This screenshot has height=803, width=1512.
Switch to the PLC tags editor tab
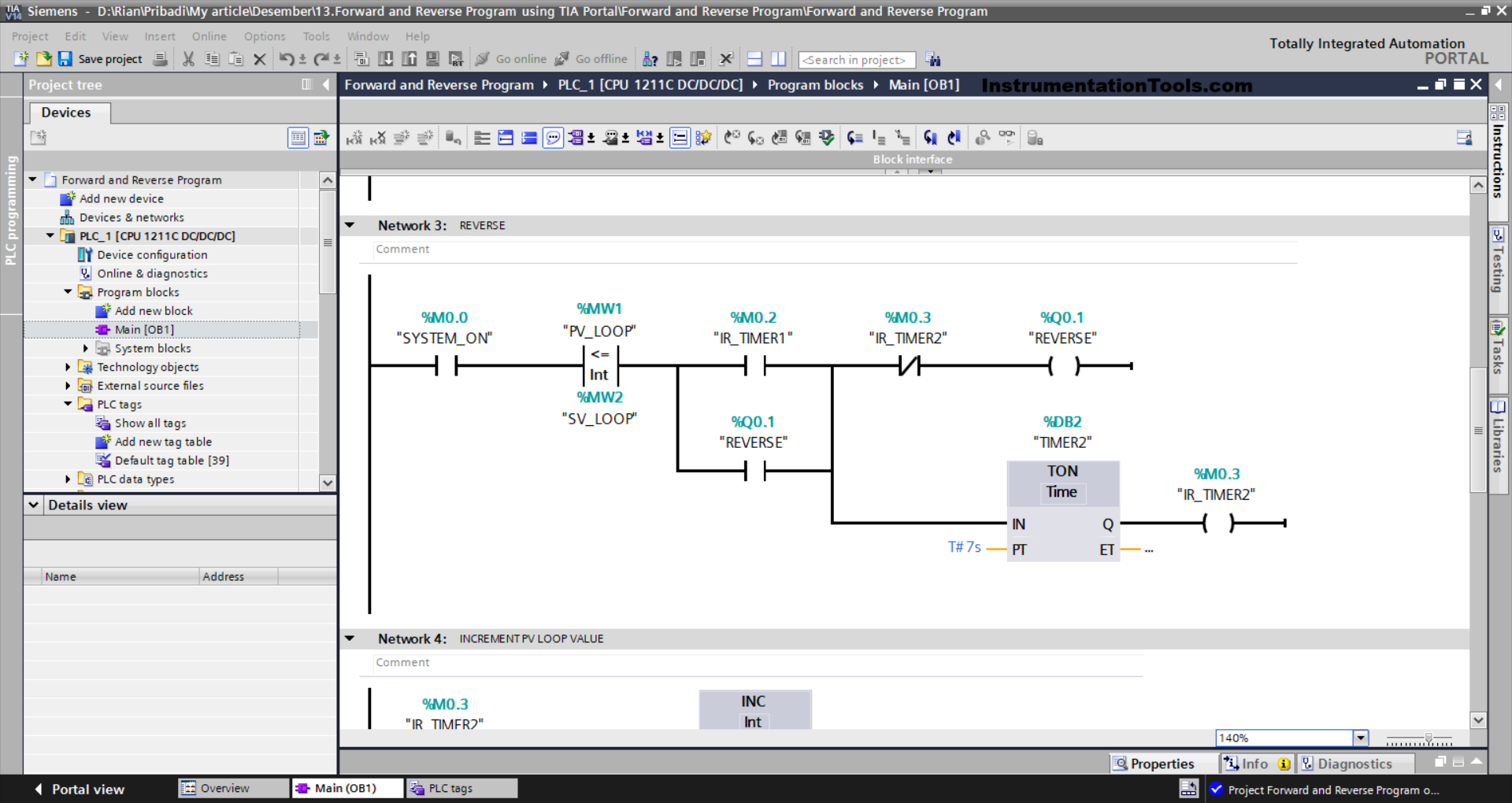pyautogui.click(x=462, y=788)
